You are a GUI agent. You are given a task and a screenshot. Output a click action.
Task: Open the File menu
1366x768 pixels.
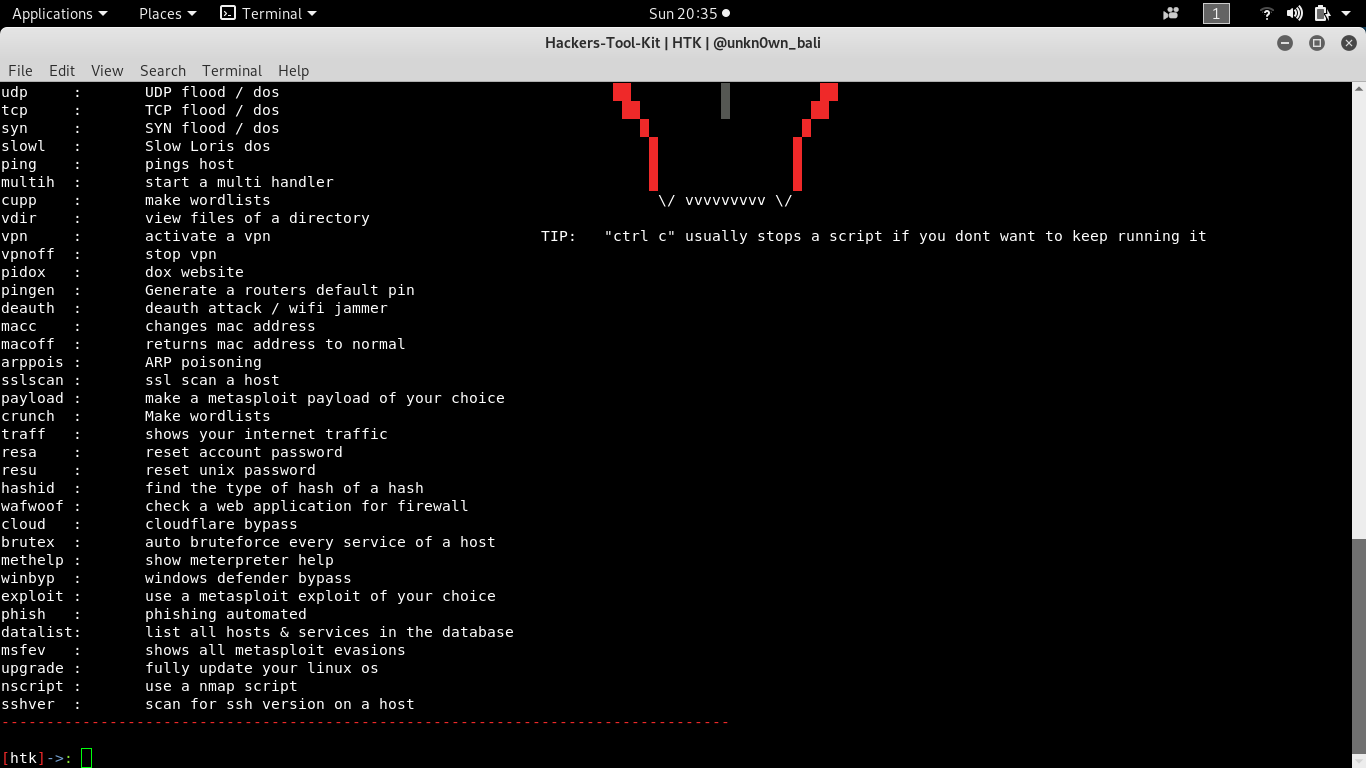tap(20, 70)
